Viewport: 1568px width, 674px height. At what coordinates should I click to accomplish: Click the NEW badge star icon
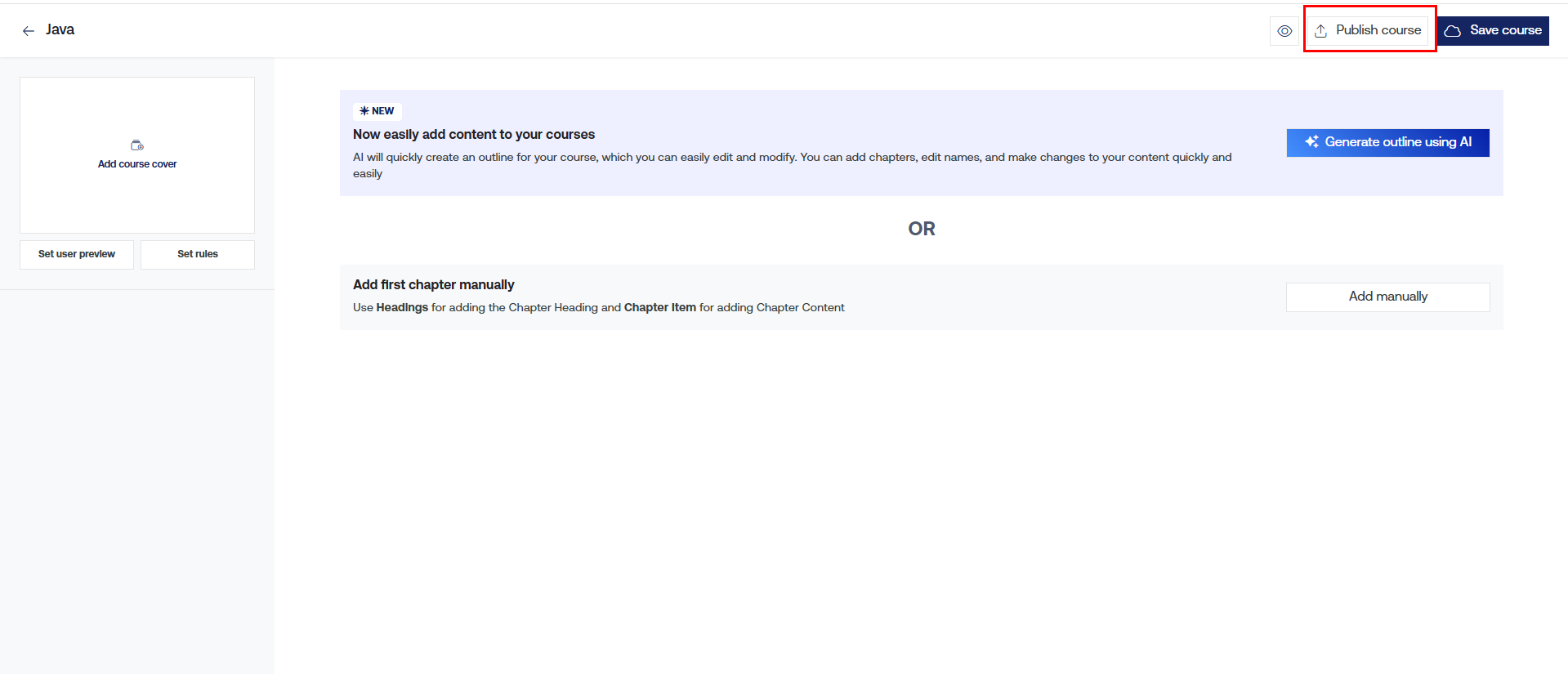point(364,111)
